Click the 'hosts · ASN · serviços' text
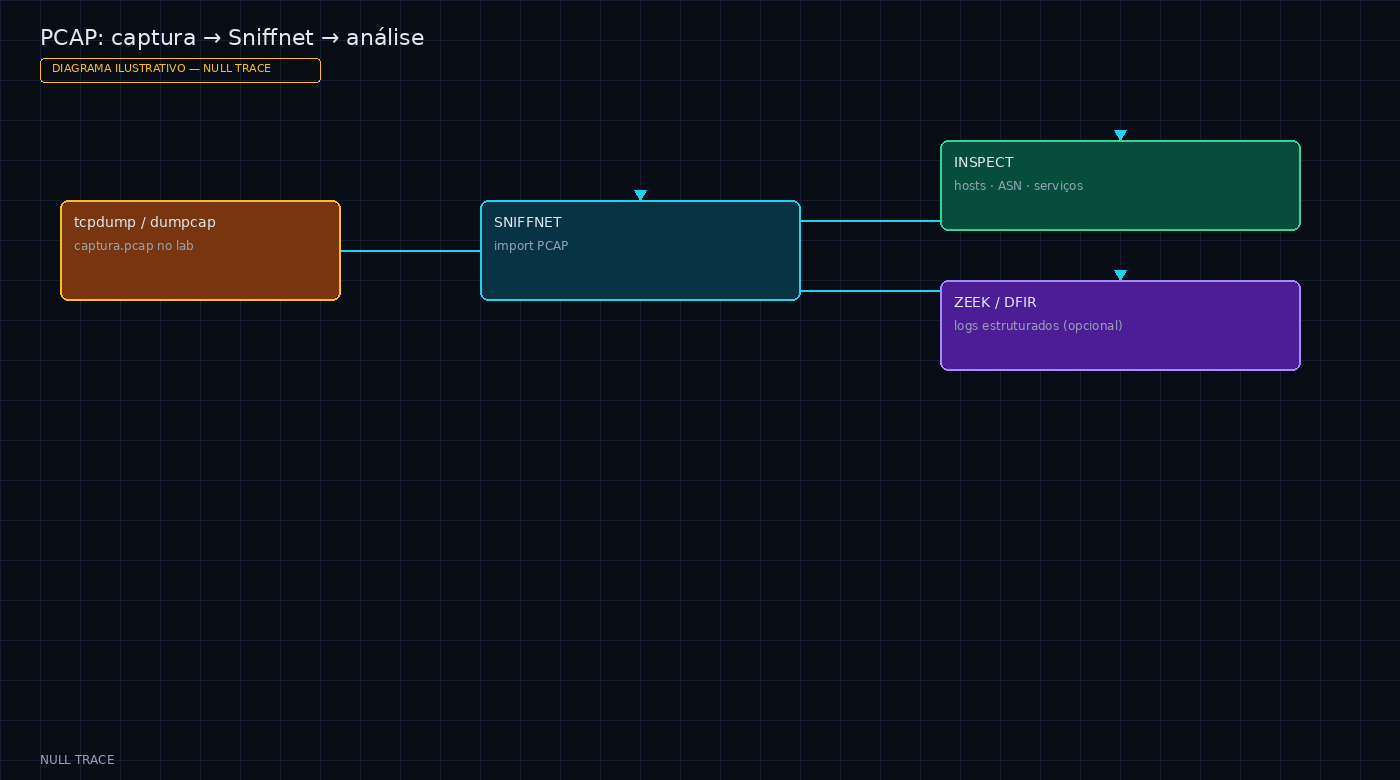Image resolution: width=1400 pixels, height=780 pixels. coord(1018,186)
